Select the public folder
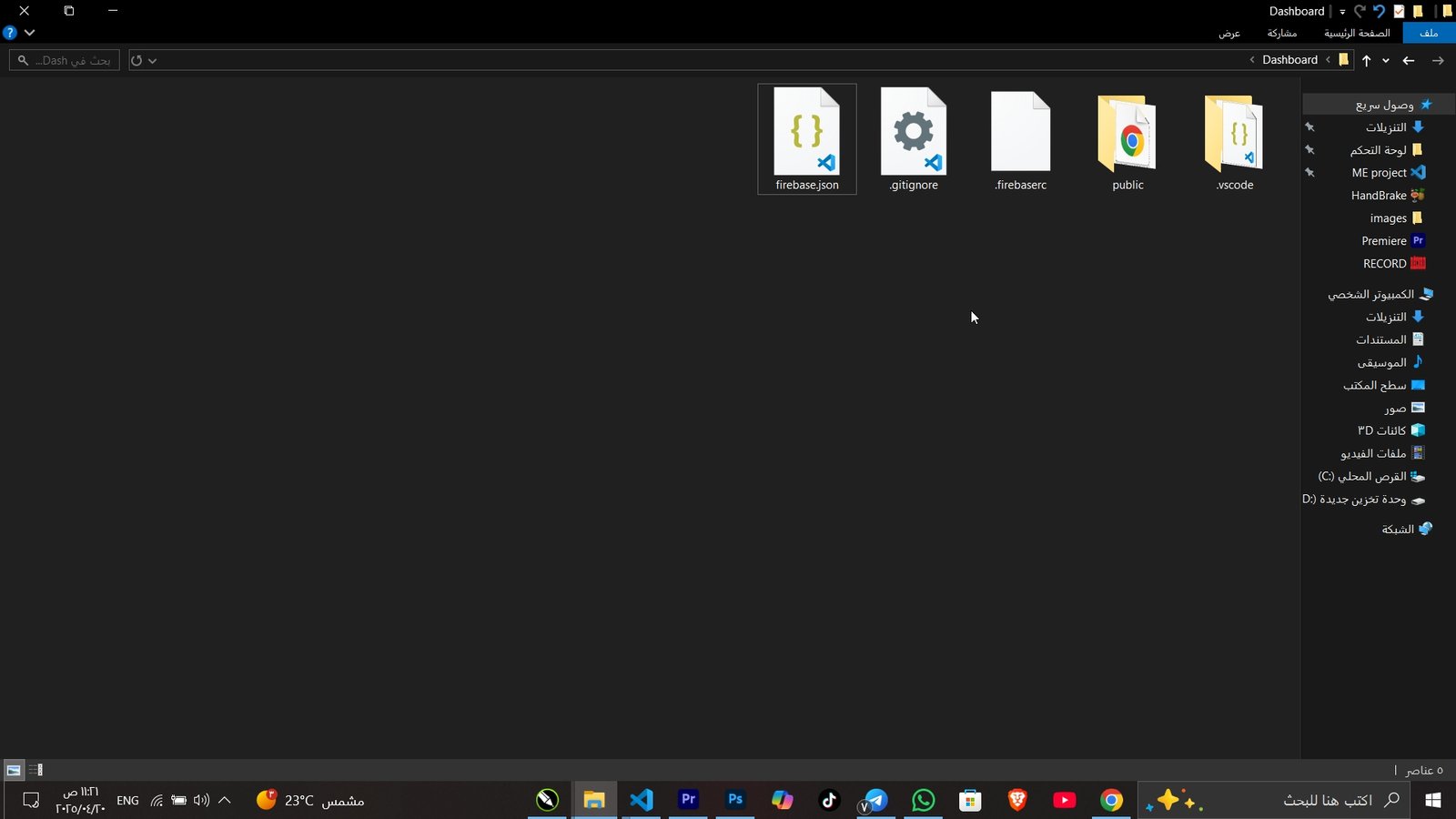 click(1127, 139)
